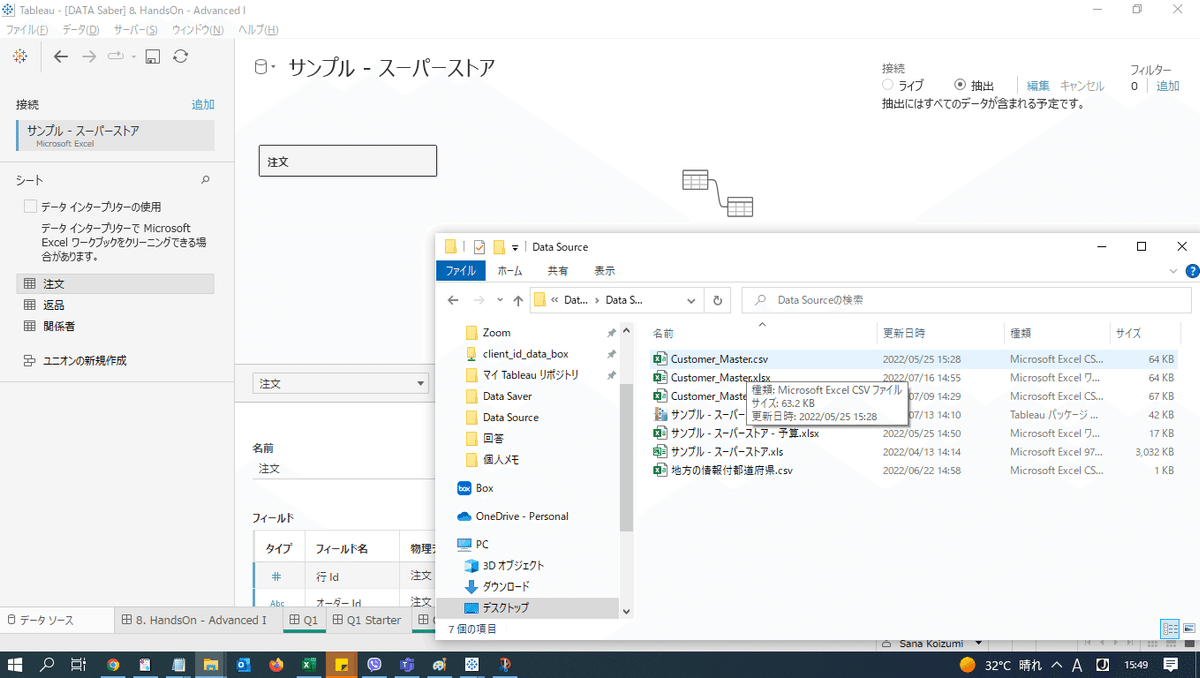Click the search icon beside シート heading
This screenshot has height=678, width=1200.
tap(205, 180)
